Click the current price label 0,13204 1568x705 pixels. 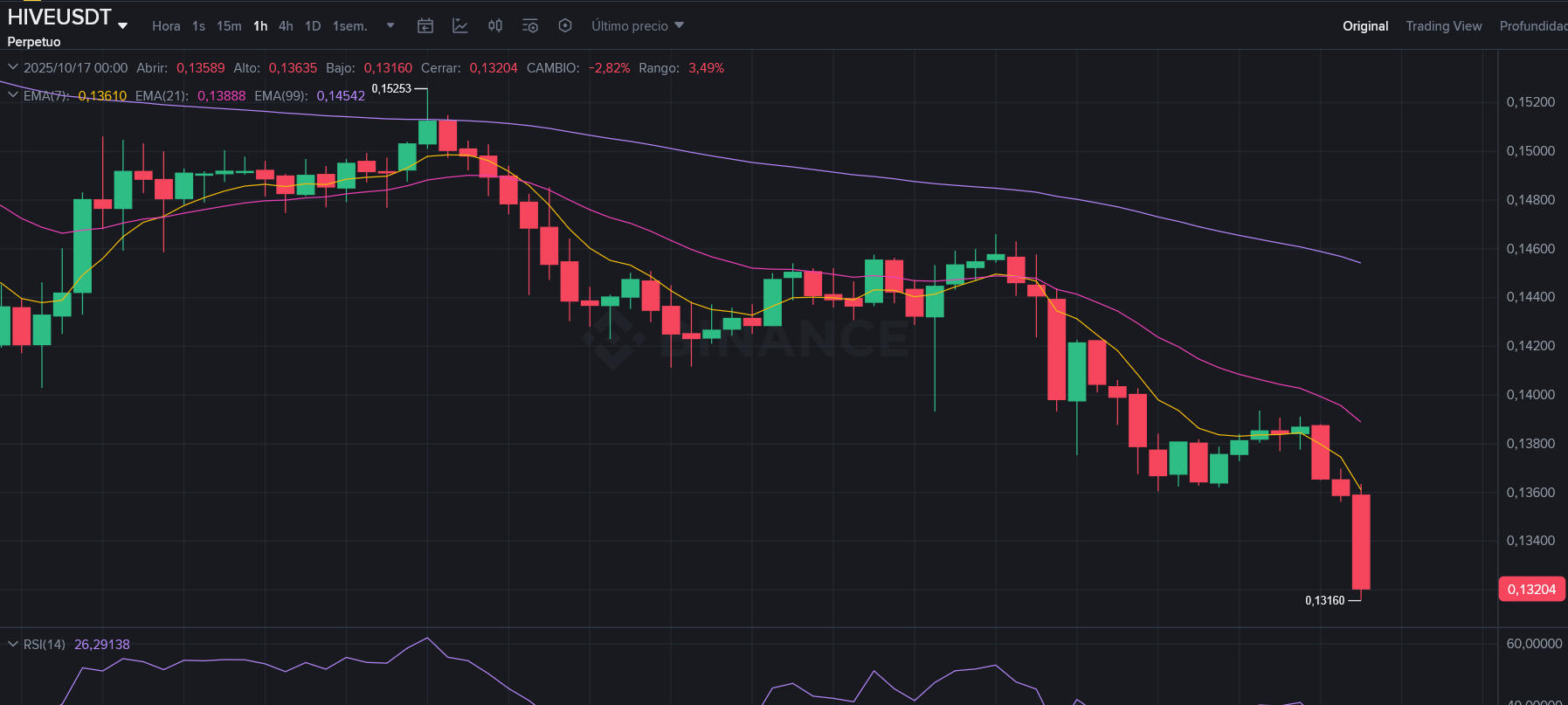pyautogui.click(x=1531, y=590)
